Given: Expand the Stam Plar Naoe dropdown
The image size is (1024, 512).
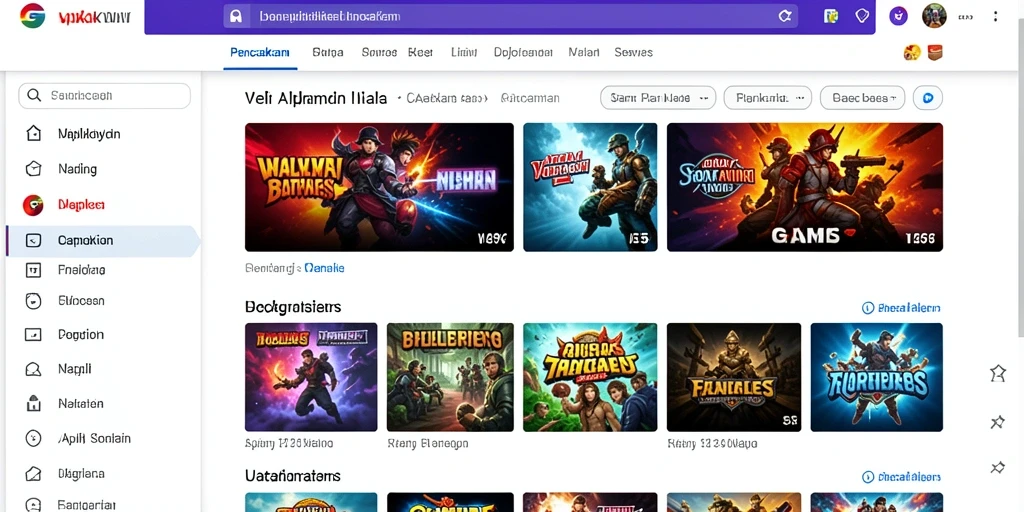Looking at the screenshot, I should [x=658, y=98].
